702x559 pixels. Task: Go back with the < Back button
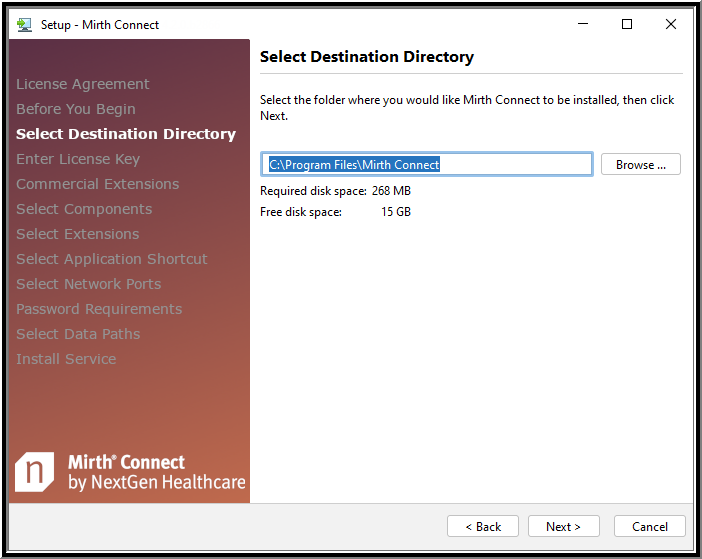click(483, 526)
